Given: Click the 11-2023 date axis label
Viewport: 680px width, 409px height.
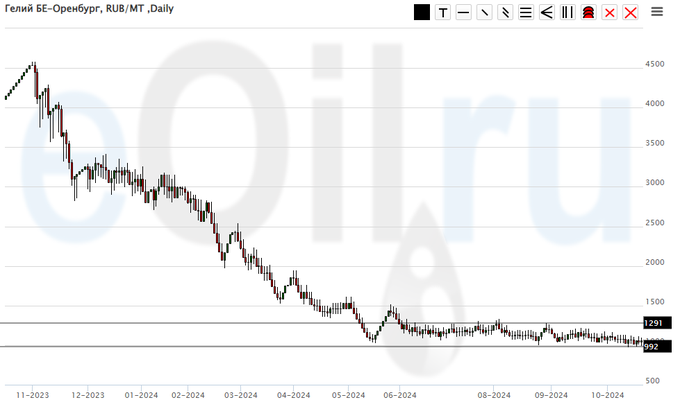Looking at the screenshot, I should [x=34, y=394].
